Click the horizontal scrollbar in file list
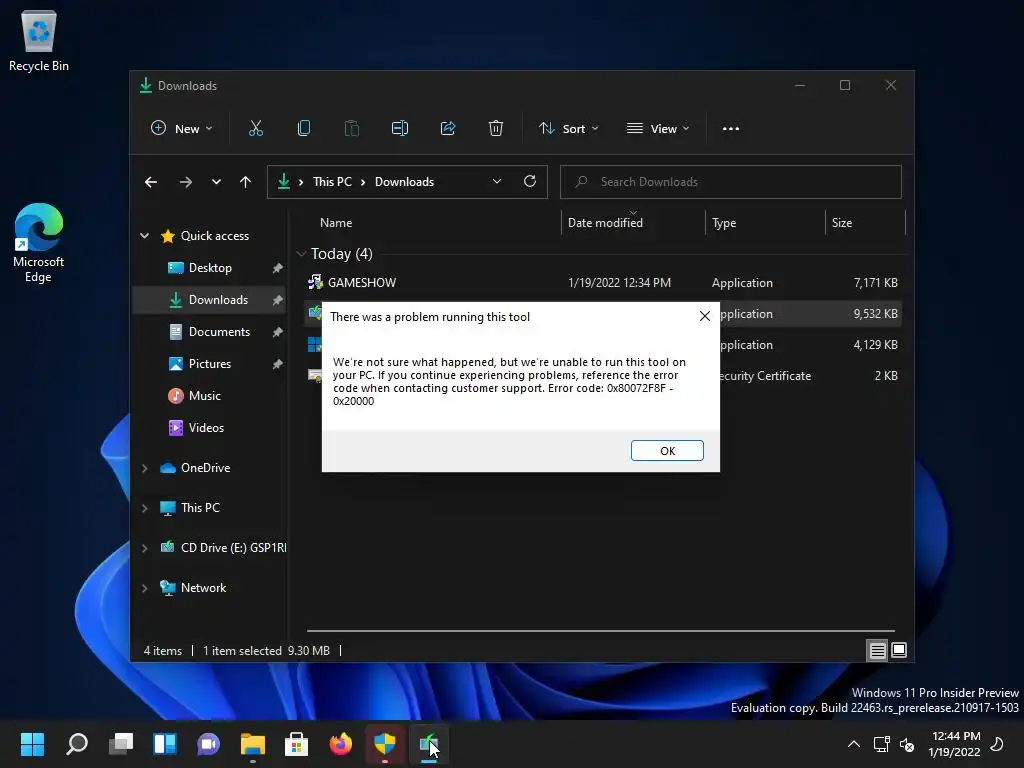Image resolution: width=1024 pixels, height=768 pixels. click(600, 631)
